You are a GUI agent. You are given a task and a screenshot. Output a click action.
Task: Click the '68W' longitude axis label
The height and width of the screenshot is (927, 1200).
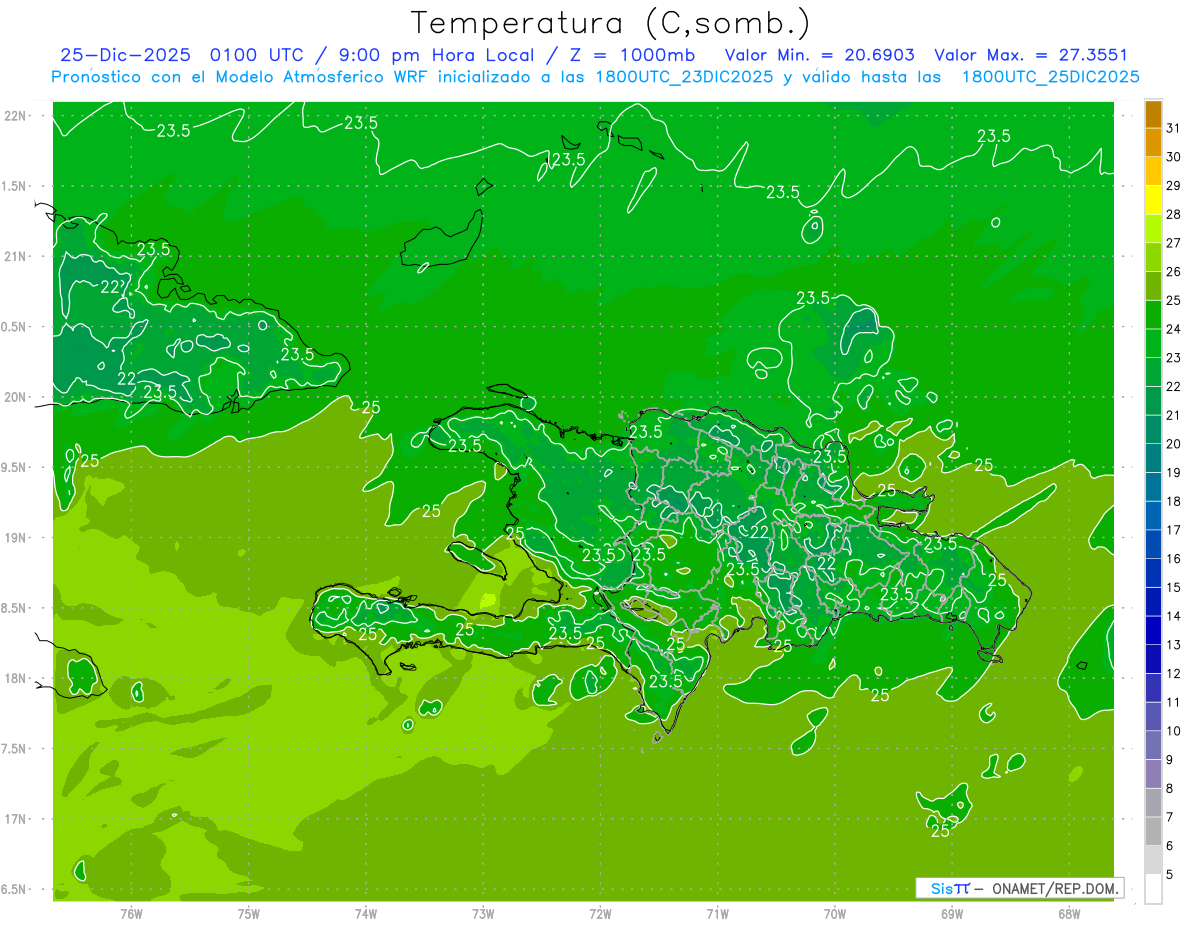pos(1069,914)
